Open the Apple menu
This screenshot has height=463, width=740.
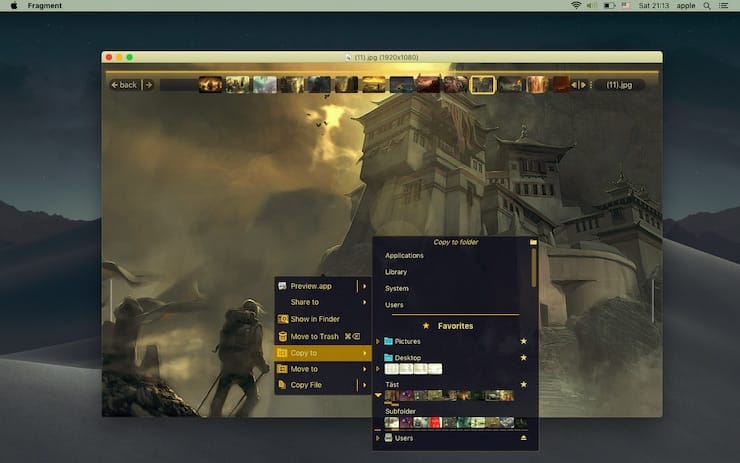point(14,6)
